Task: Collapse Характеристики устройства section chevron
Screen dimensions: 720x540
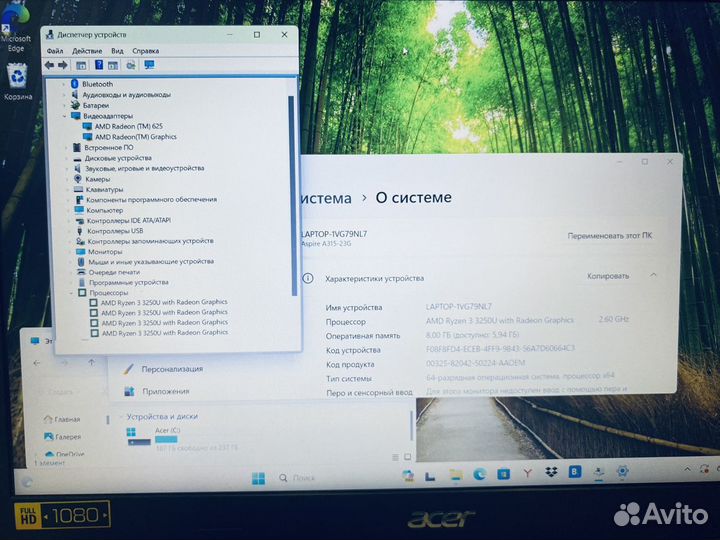Action: coord(653,275)
